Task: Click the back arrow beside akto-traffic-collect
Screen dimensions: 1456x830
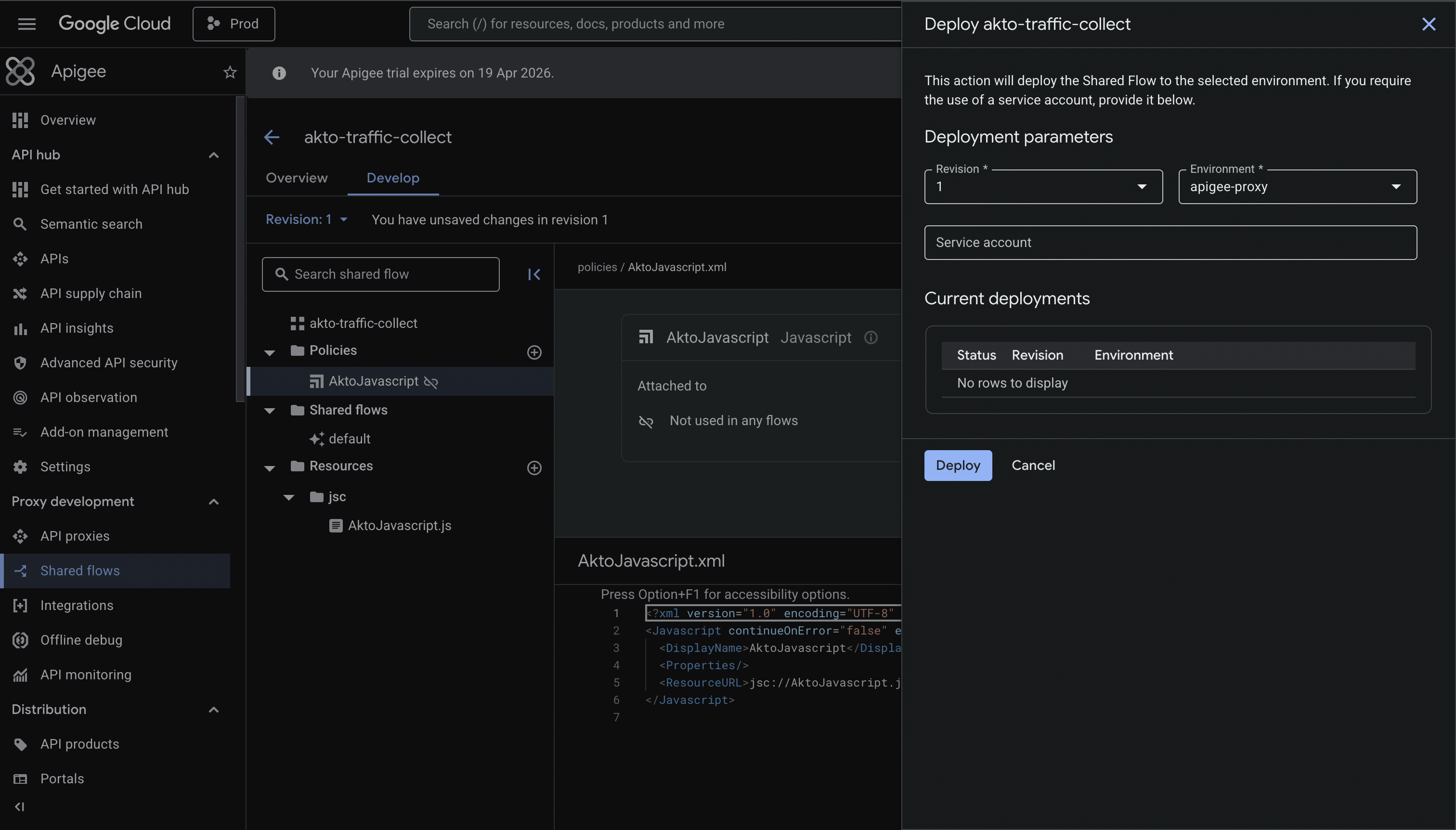Action: click(x=272, y=137)
